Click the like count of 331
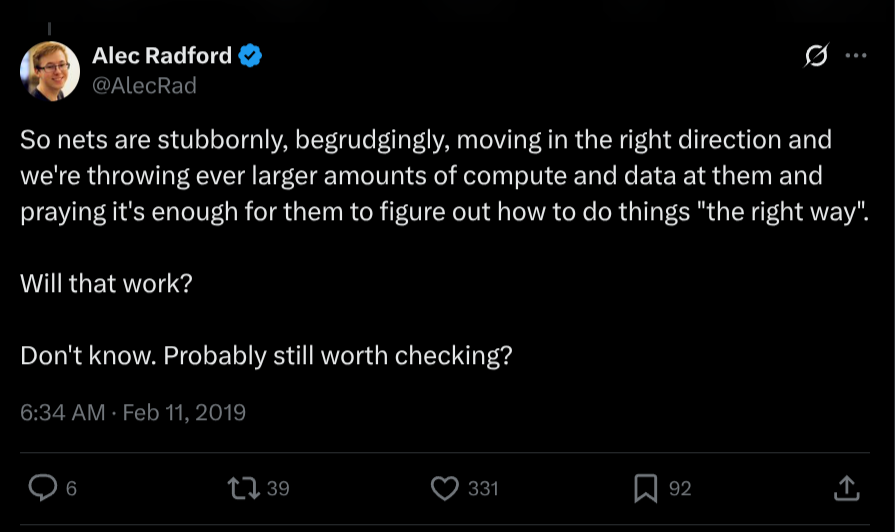The image size is (895, 532). [x=483, y=489]
